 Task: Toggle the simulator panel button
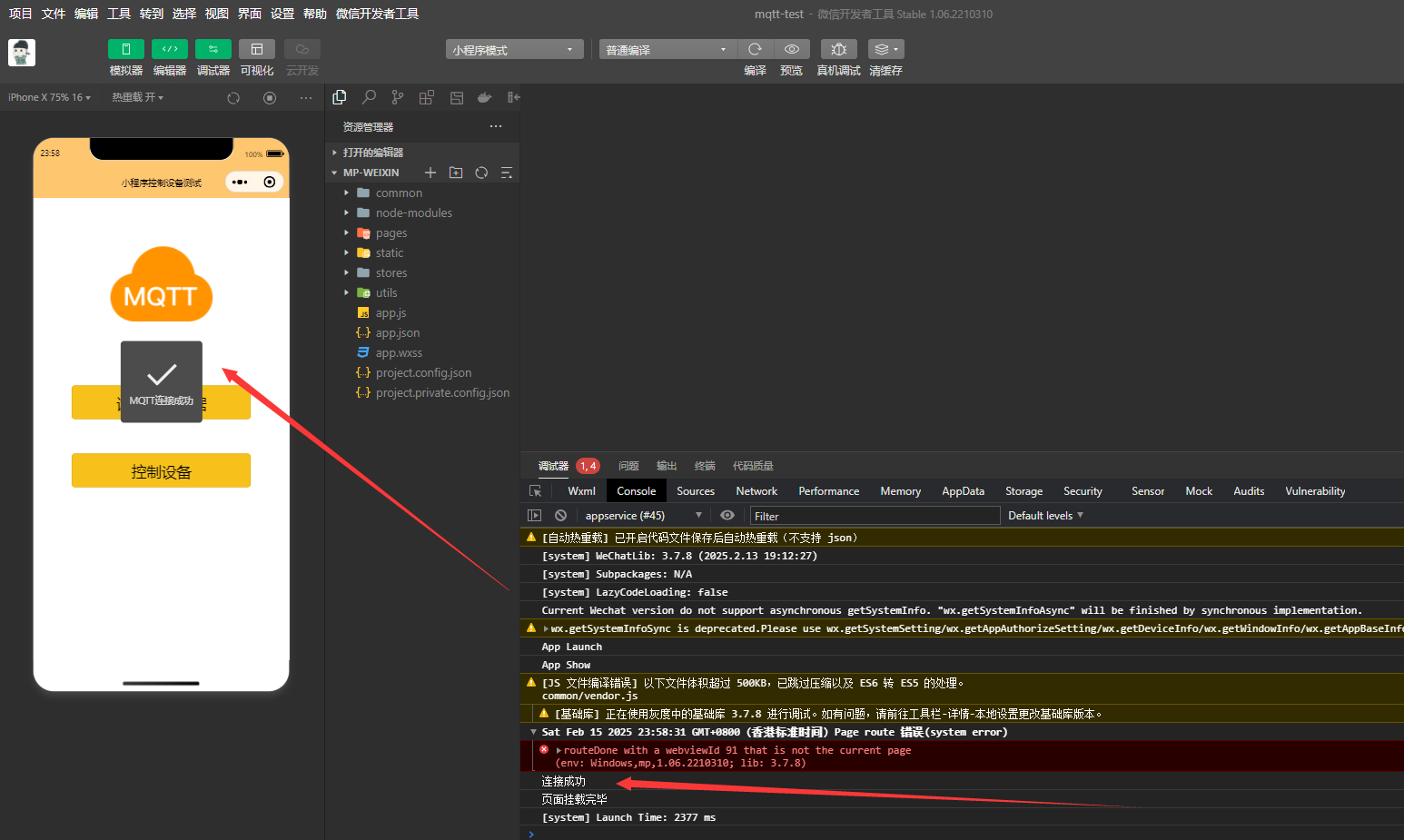click(x=126, y=49)
